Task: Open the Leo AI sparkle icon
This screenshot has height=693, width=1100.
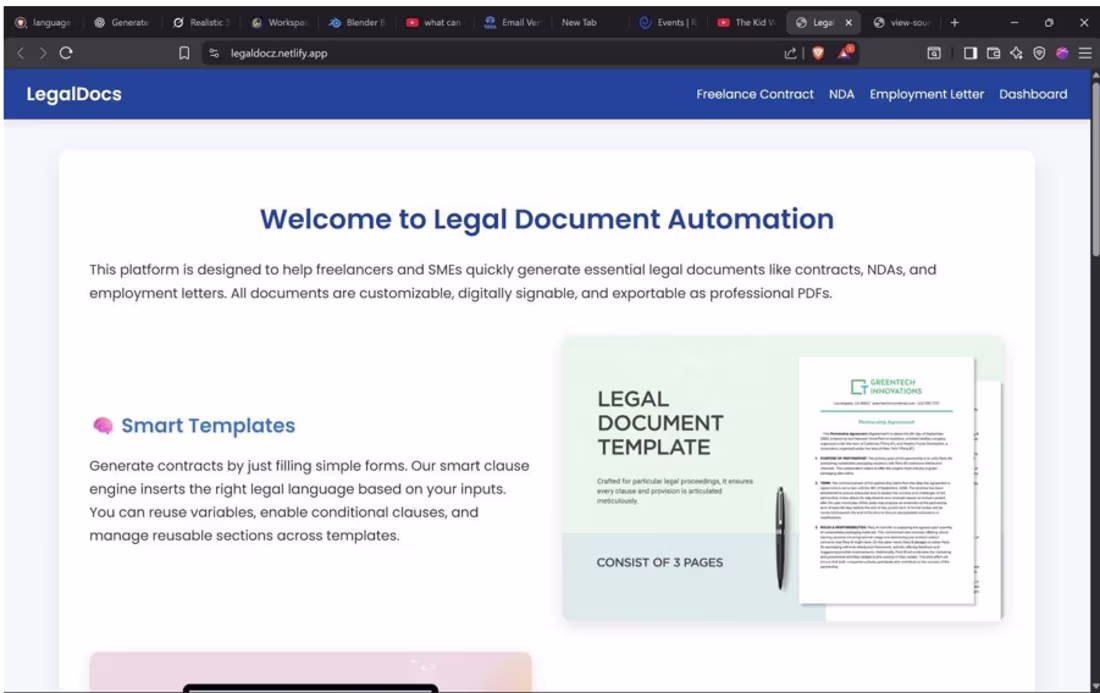Action: click(x=1017, y=53)
